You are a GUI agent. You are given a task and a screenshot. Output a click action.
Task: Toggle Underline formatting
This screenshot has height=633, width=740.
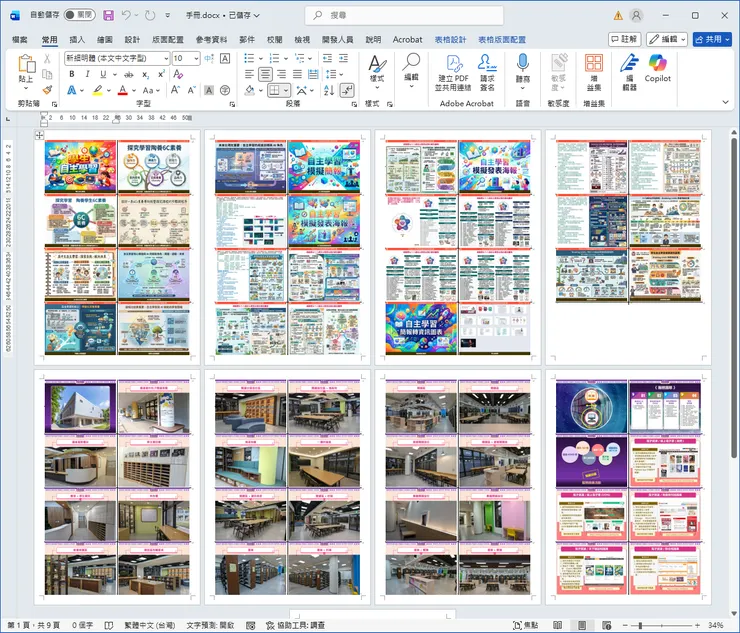103,74
